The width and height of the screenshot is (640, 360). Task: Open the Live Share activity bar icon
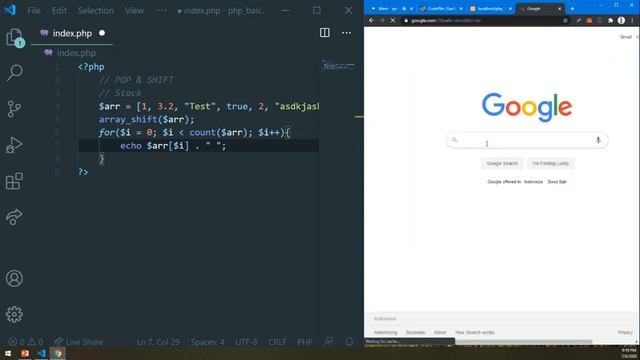[14, 217]
